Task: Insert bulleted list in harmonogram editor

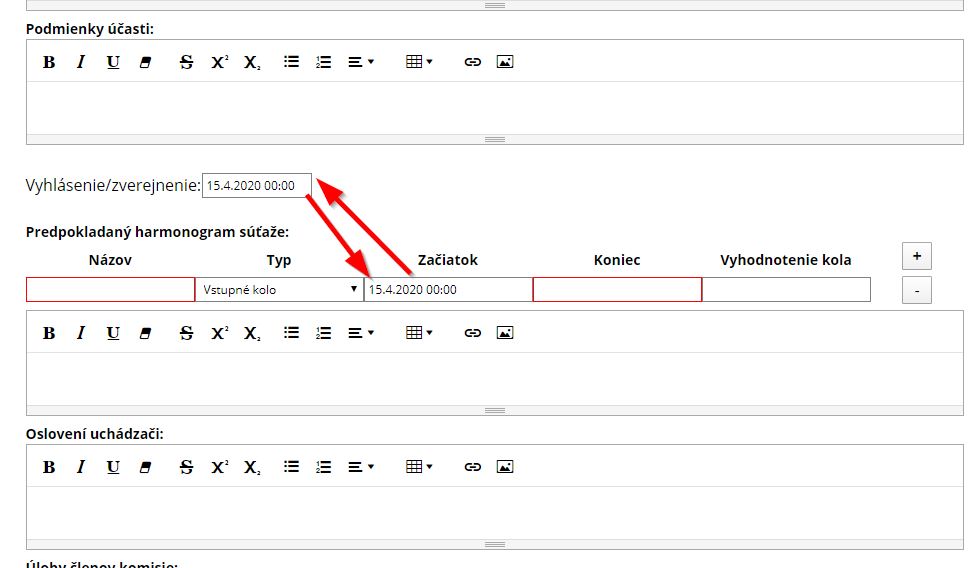Action: tap(291, 333)
